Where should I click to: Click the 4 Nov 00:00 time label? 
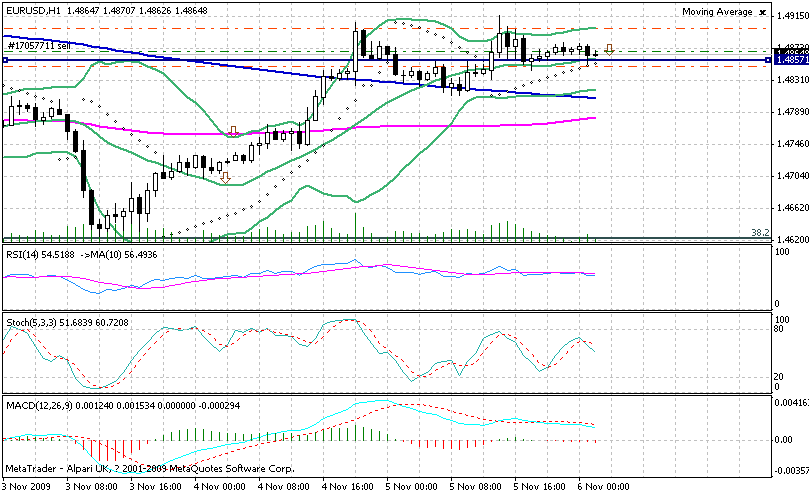[219, 486]
